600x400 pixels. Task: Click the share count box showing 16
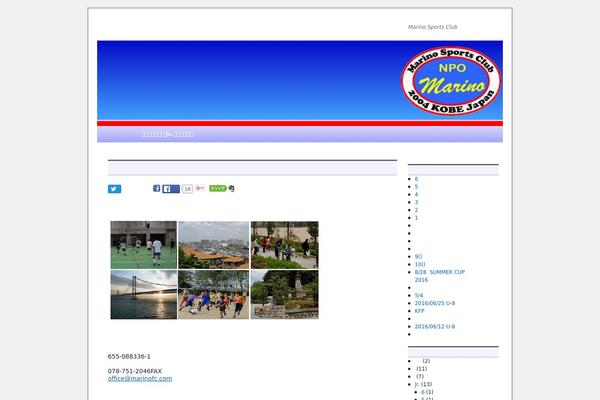coord(187,189)
